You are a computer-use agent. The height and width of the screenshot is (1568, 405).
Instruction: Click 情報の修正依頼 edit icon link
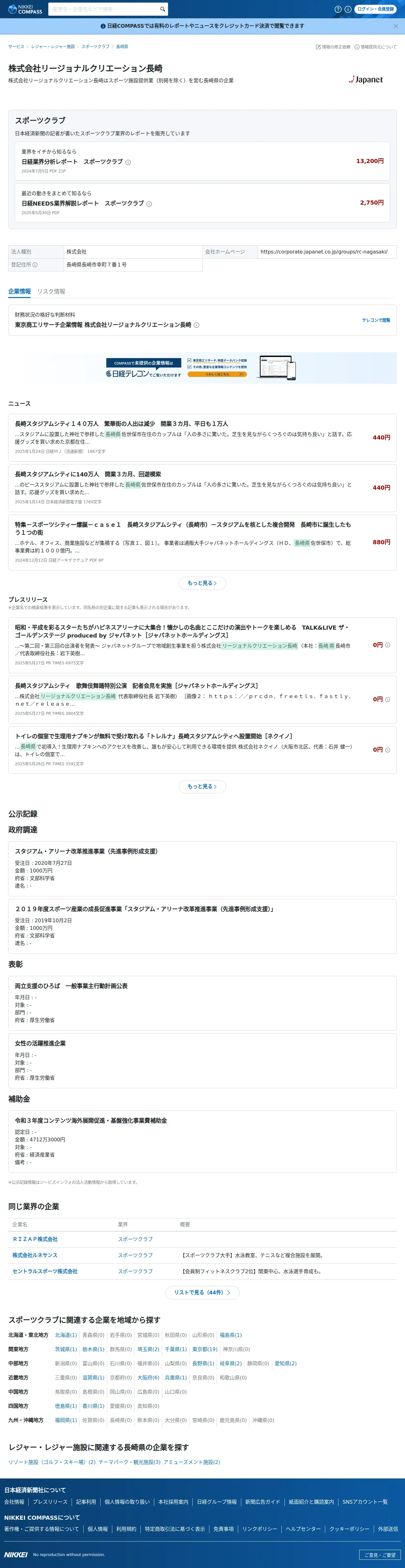[x=333, y=47]
